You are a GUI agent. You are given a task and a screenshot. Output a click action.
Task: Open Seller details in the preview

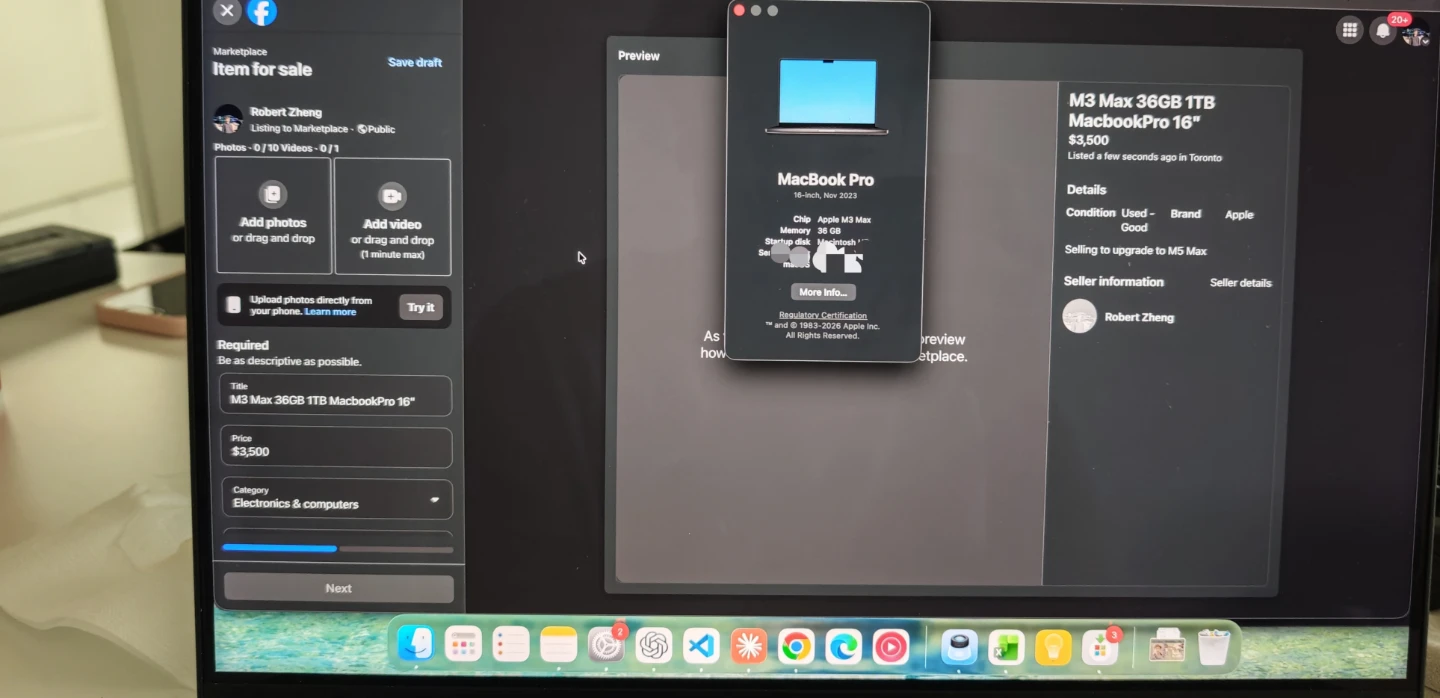coord(1241,283)
